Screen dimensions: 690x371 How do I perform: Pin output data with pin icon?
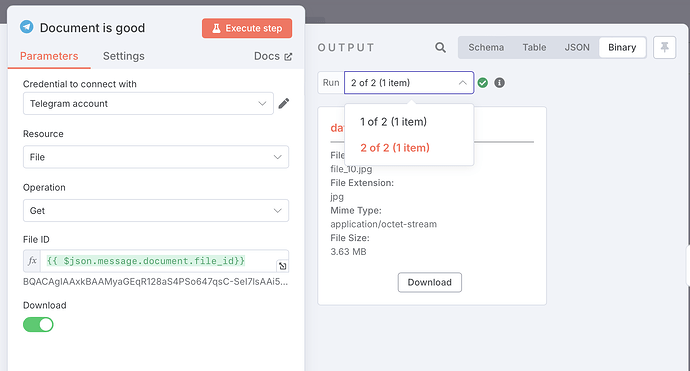click(x=664, y=47)
